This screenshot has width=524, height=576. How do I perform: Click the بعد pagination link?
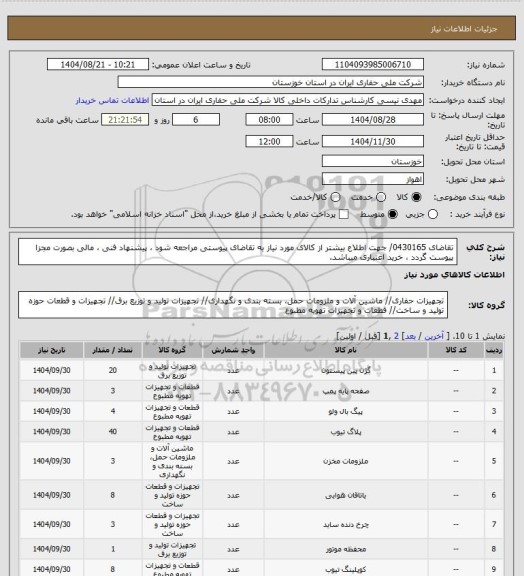pos(410,336)
